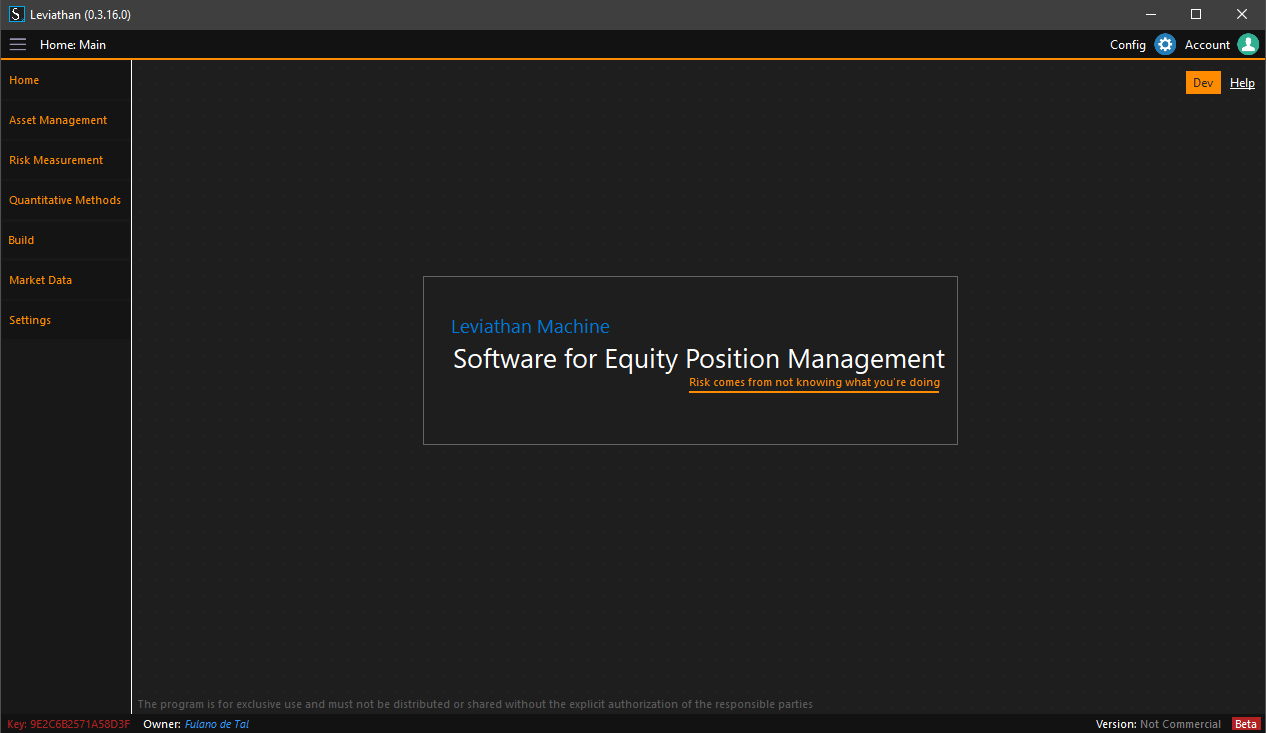Open the Risk Measurement section
The height and width of the screenshot is (733, 1266).
point(56,160)
